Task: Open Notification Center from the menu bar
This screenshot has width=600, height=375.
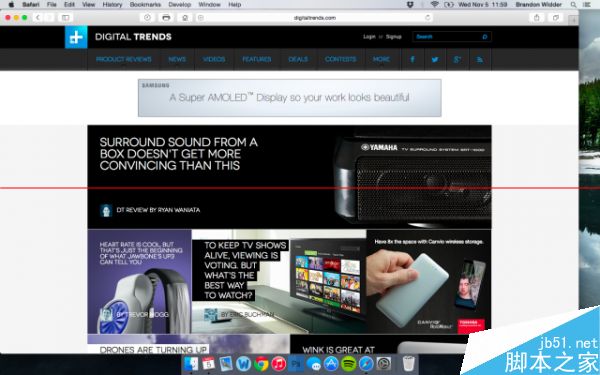Action: pyautogui.click(x=587, y=5)
